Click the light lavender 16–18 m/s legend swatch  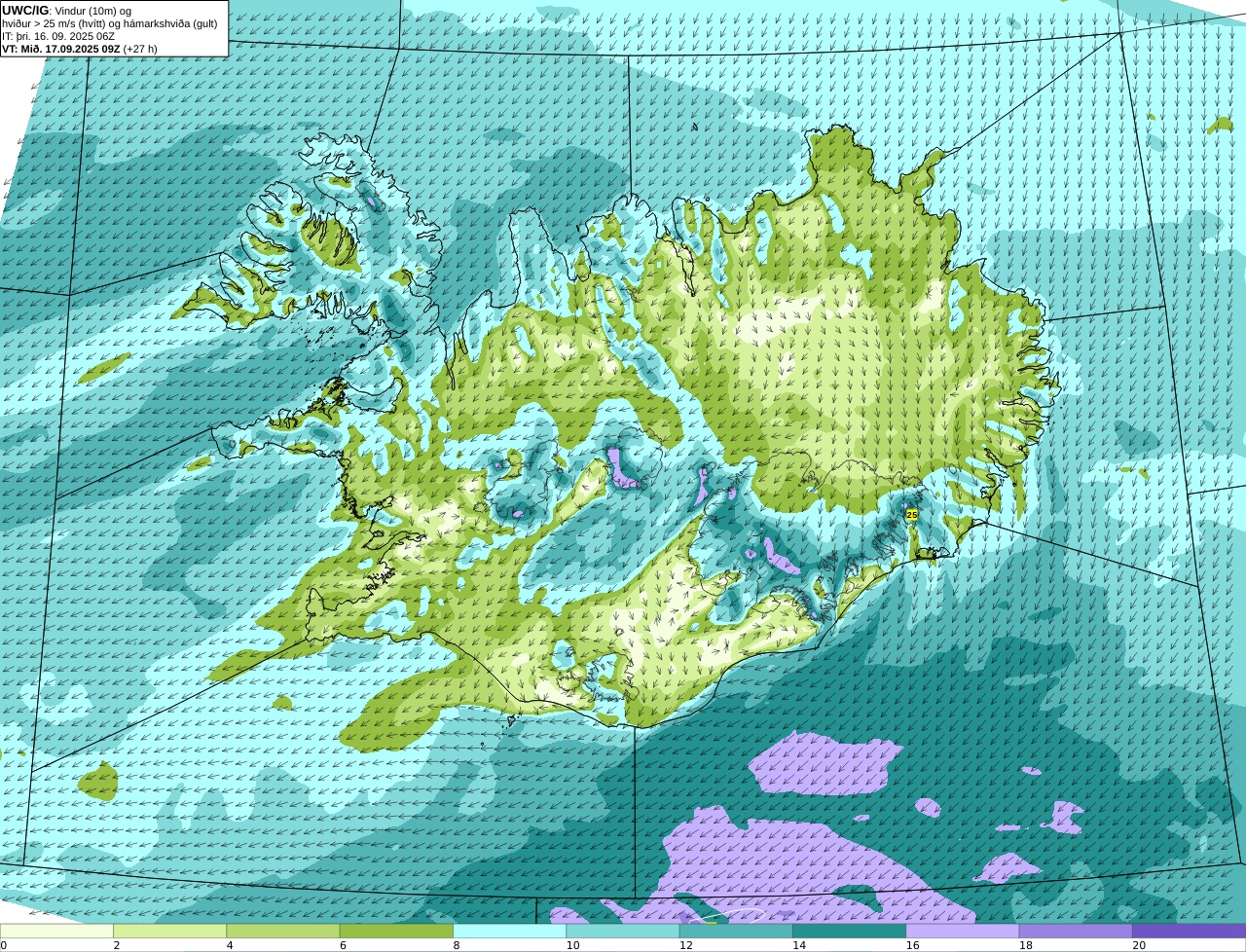[x=963, y=931]
